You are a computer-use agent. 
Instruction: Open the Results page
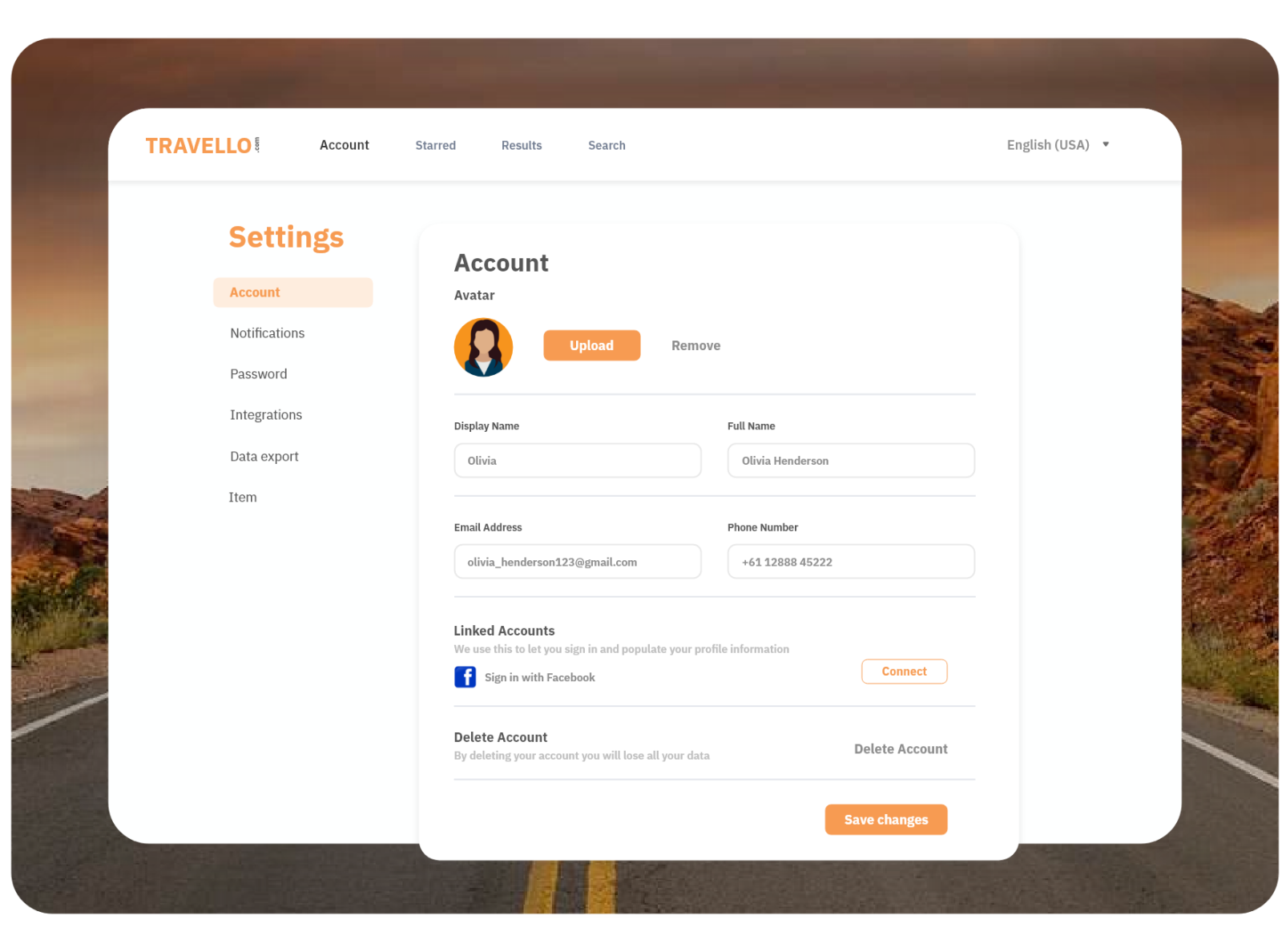click(x=522, y=145)
